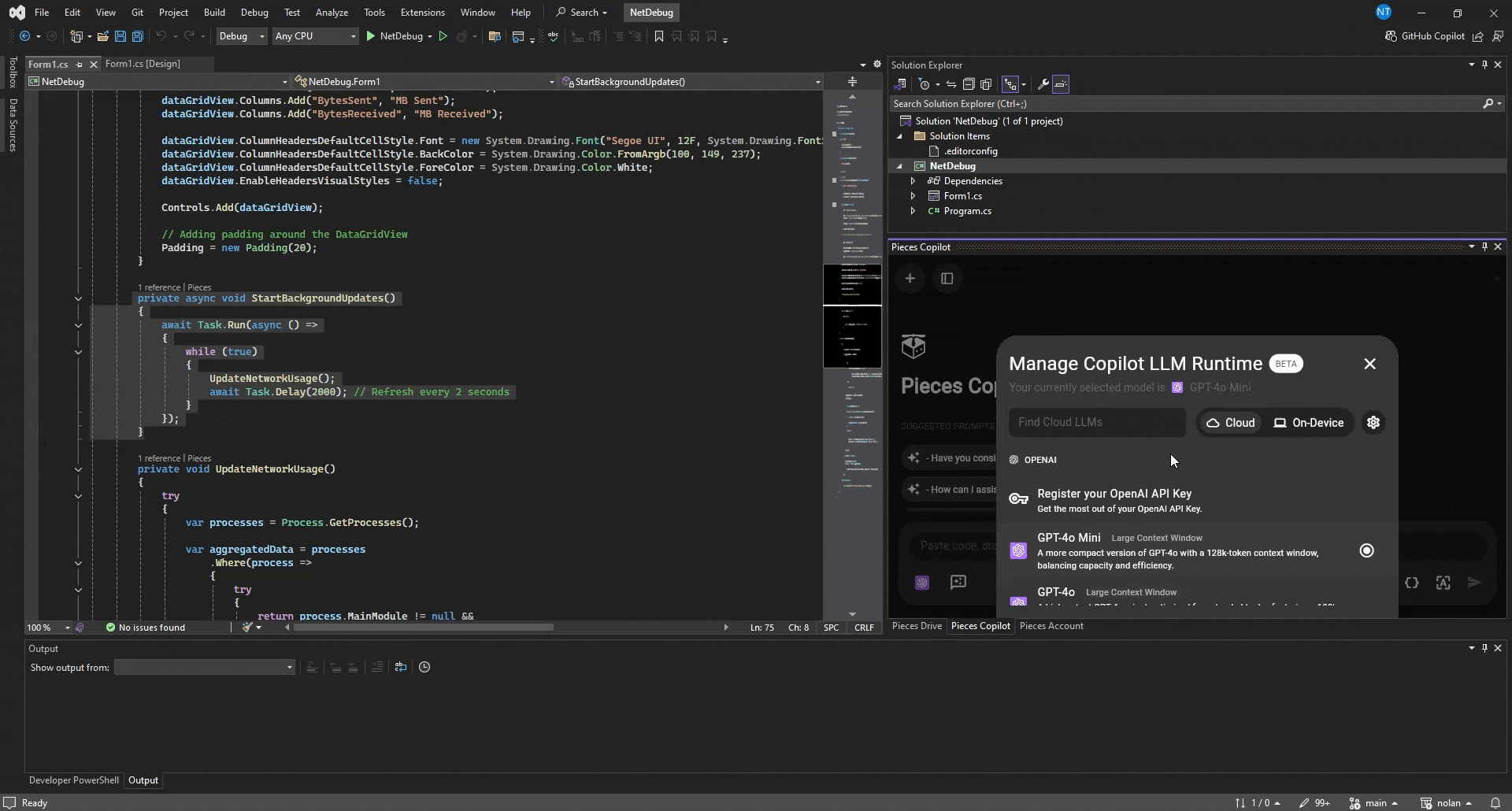The image size is (1512, 811).
Task: Select the .editorconfig file
Action: (970, 151)
